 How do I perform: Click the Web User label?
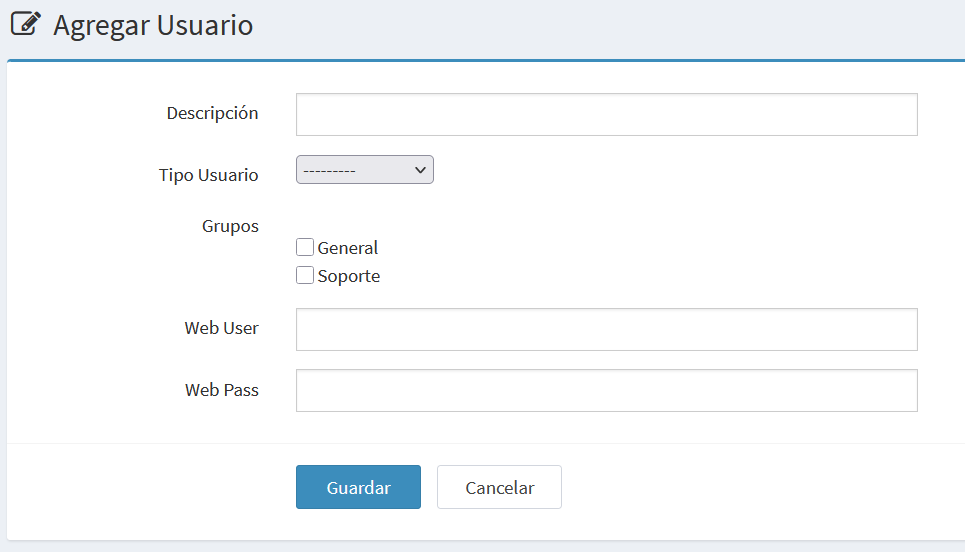click(222, 328)
